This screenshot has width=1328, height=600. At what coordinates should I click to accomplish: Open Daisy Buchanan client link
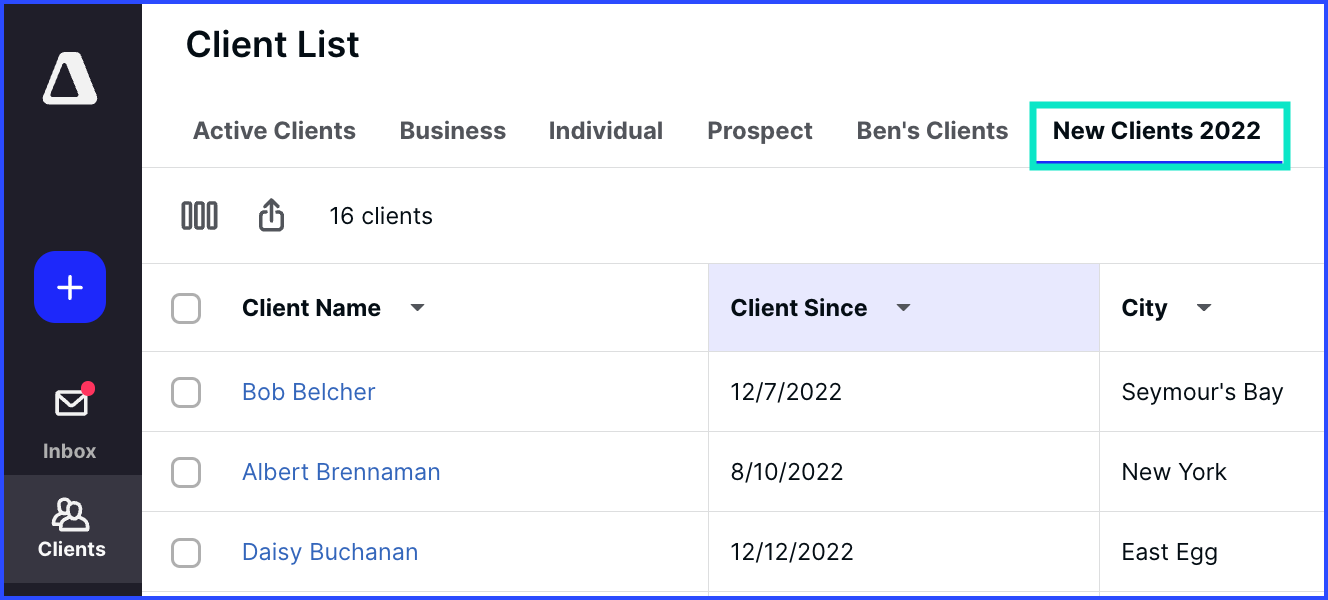(330, 552)
